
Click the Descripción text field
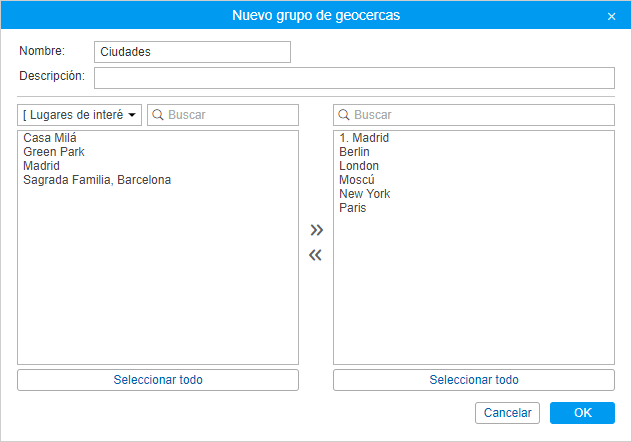[354, 78]
